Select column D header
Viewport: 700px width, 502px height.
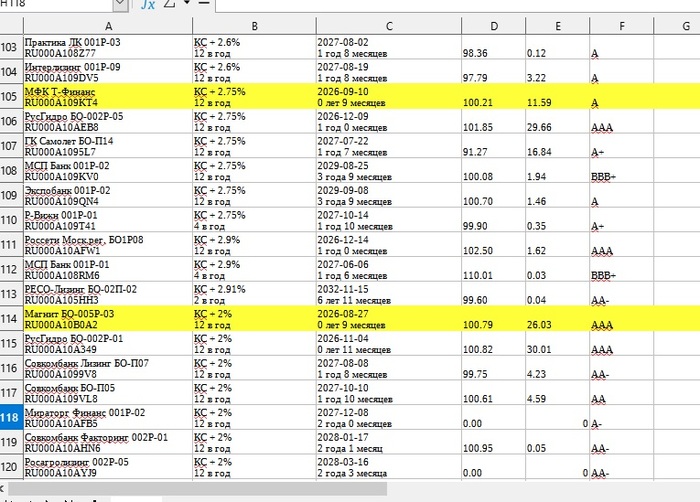(492, 24)
